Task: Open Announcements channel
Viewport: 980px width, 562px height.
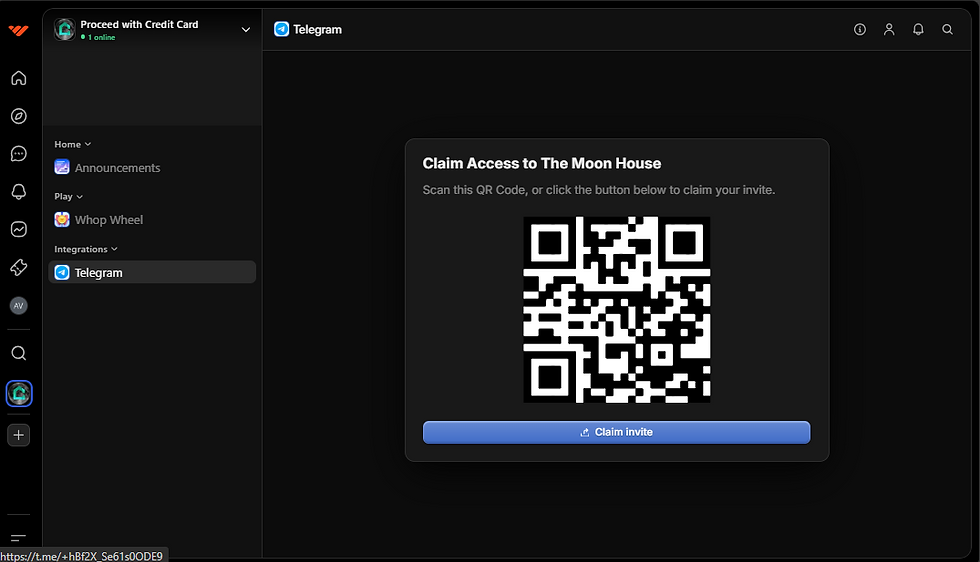Action: click(x=152, y=168)
